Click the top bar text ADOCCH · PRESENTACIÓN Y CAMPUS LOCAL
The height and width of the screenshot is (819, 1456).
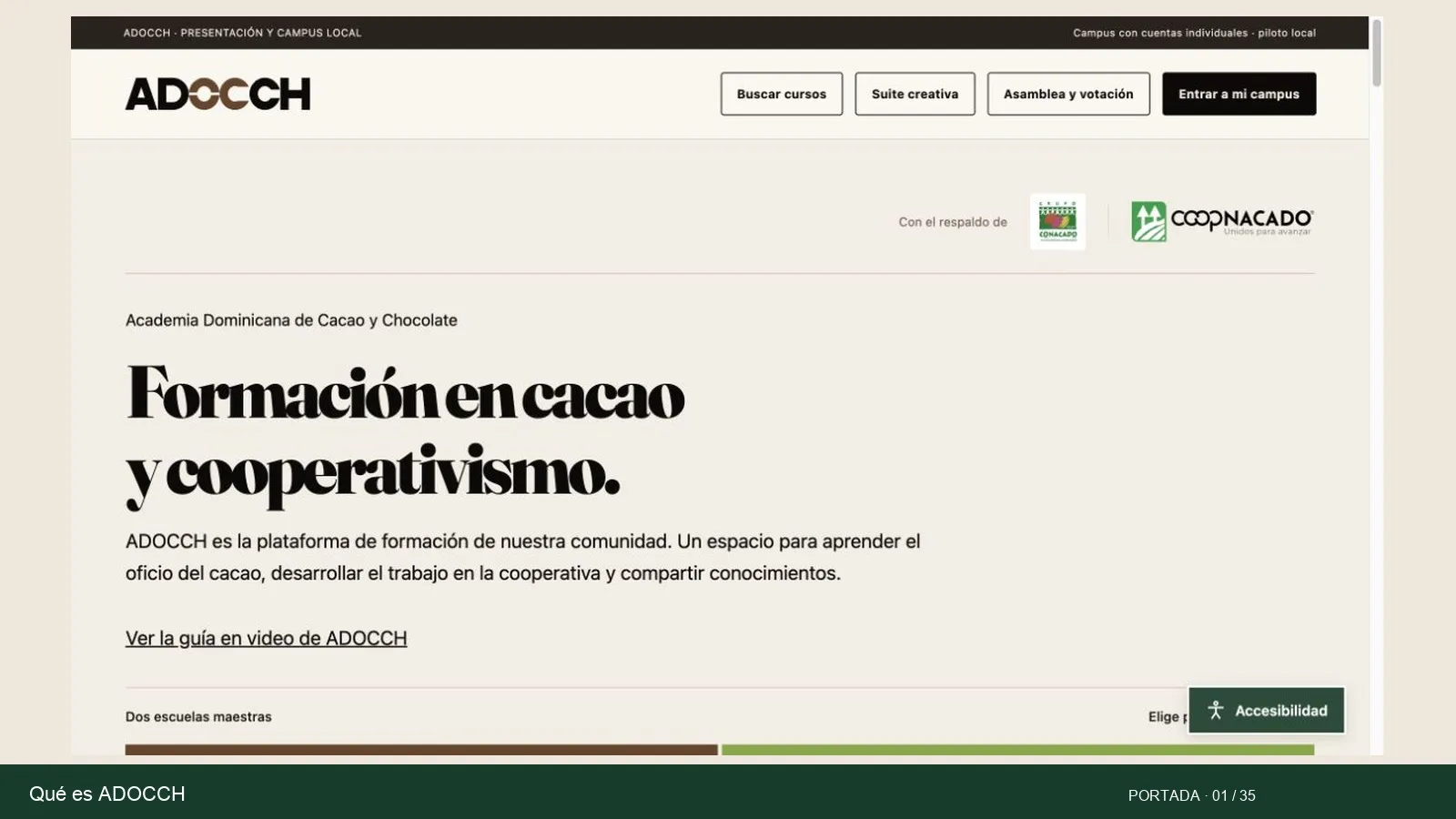(x=242, y=33)
